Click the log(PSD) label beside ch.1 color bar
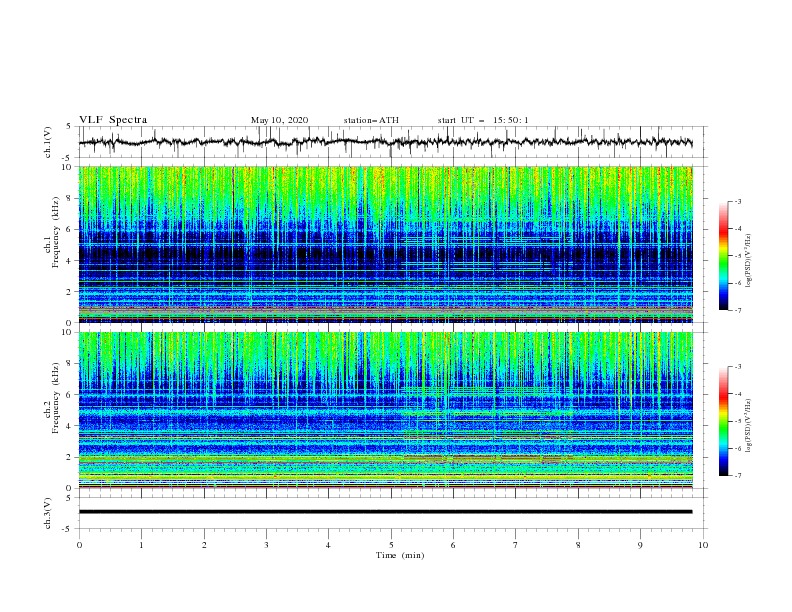This screenshot has height=612, width=792. (748, 261)
